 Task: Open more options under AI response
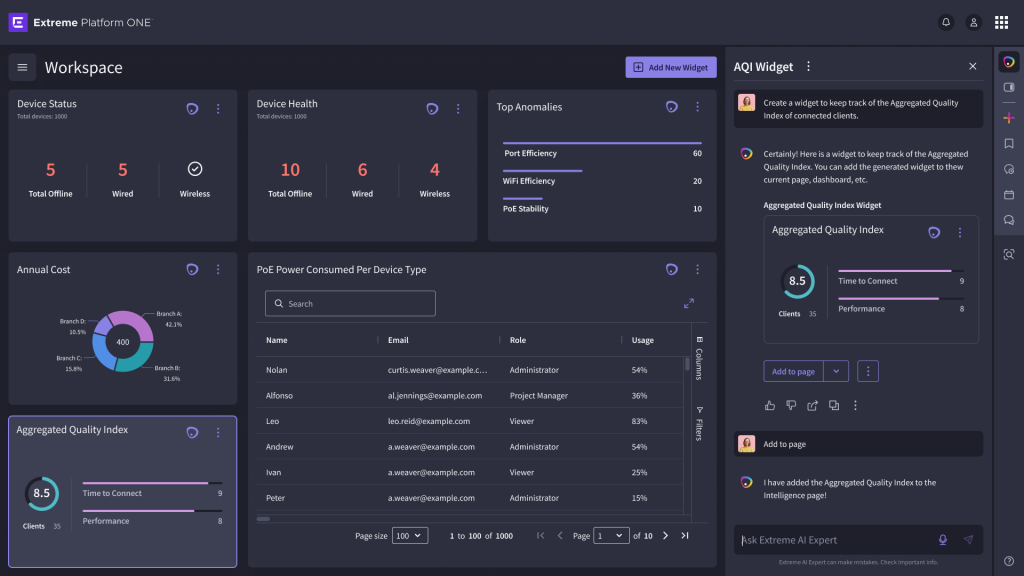[855, 406]
